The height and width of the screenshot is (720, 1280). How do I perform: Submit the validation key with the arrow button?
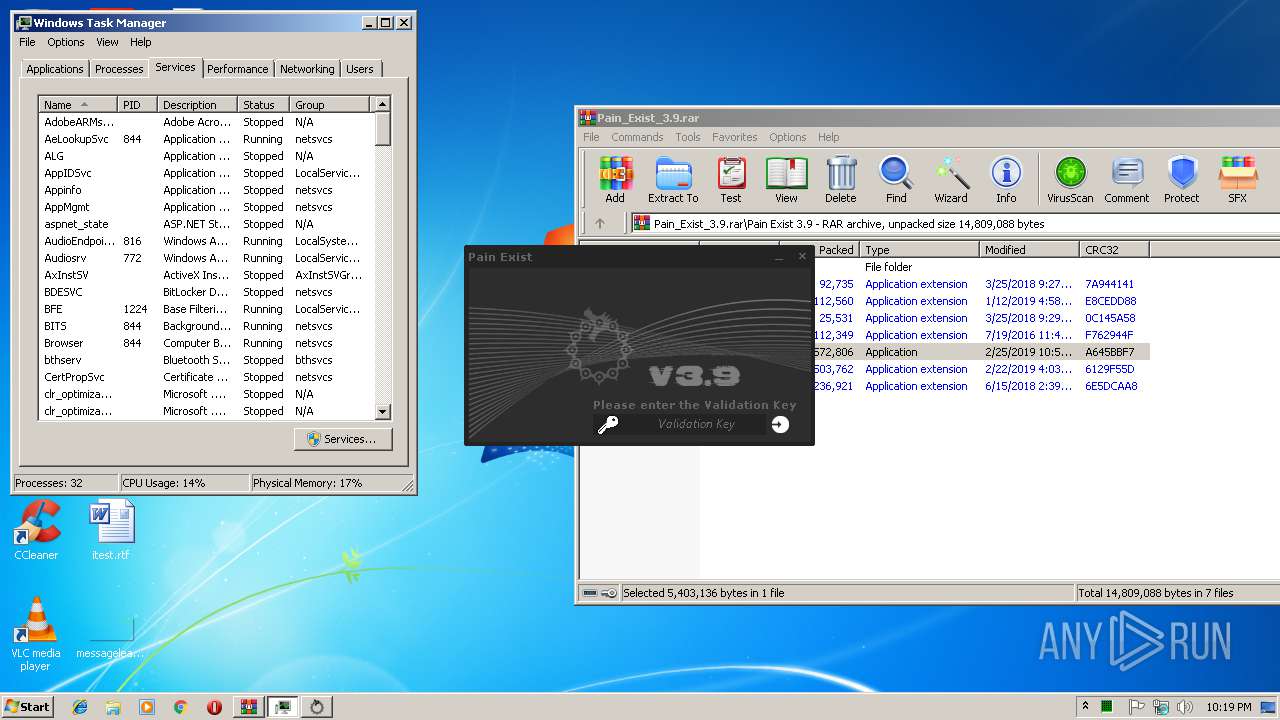(x=780, y=424)
